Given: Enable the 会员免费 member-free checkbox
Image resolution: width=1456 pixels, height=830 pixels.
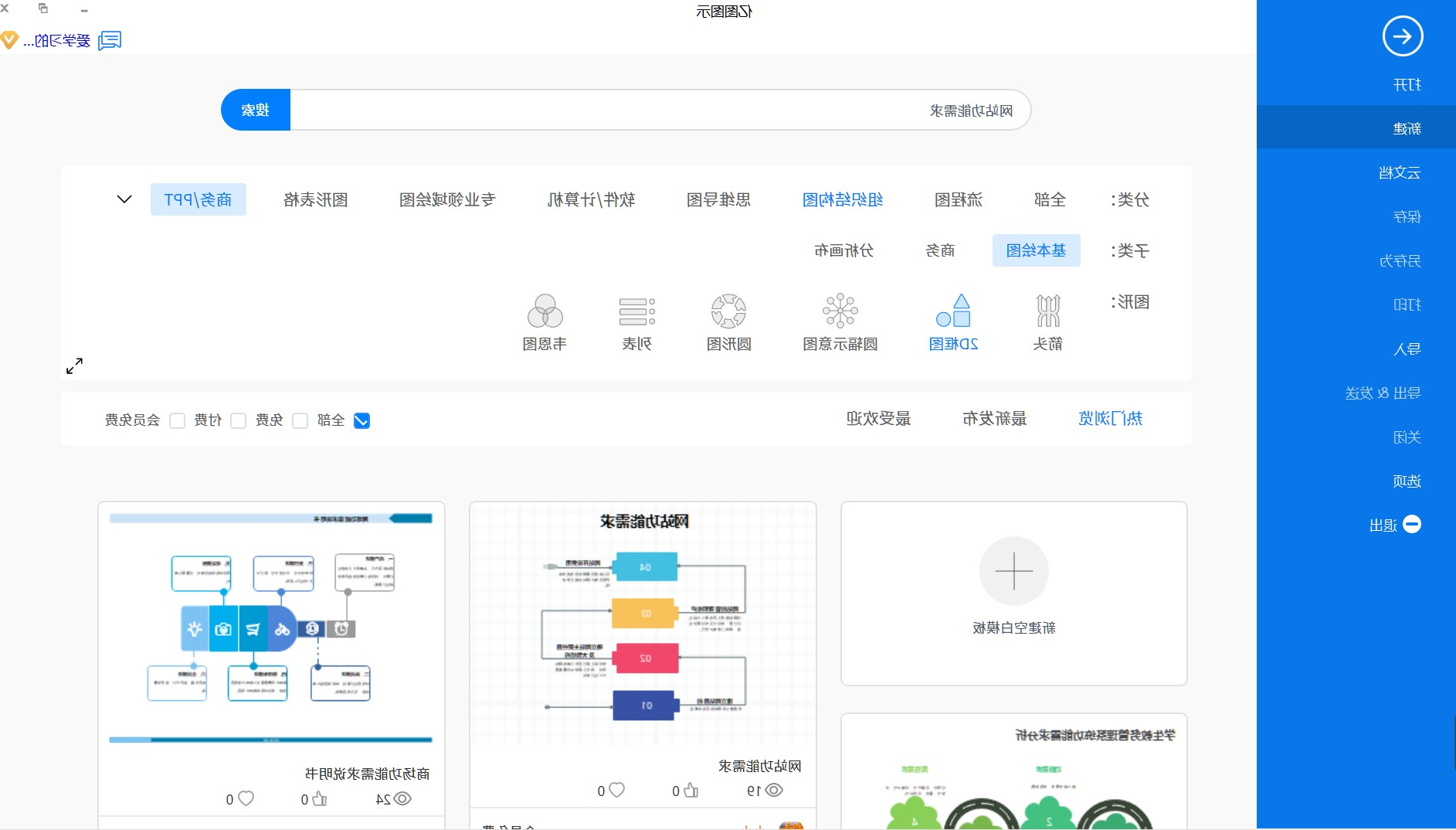Looking at the screenshot, I should pyautogui.click(x=177, y=420).
